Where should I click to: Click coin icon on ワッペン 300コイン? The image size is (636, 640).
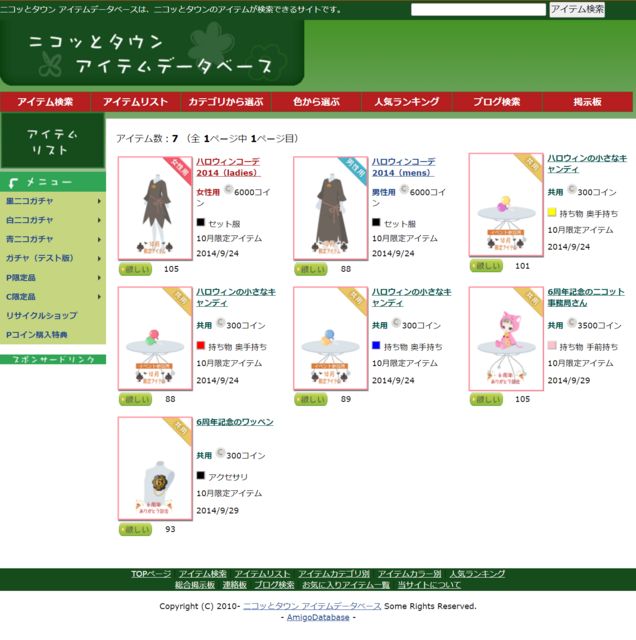click(x=220, y=453)
